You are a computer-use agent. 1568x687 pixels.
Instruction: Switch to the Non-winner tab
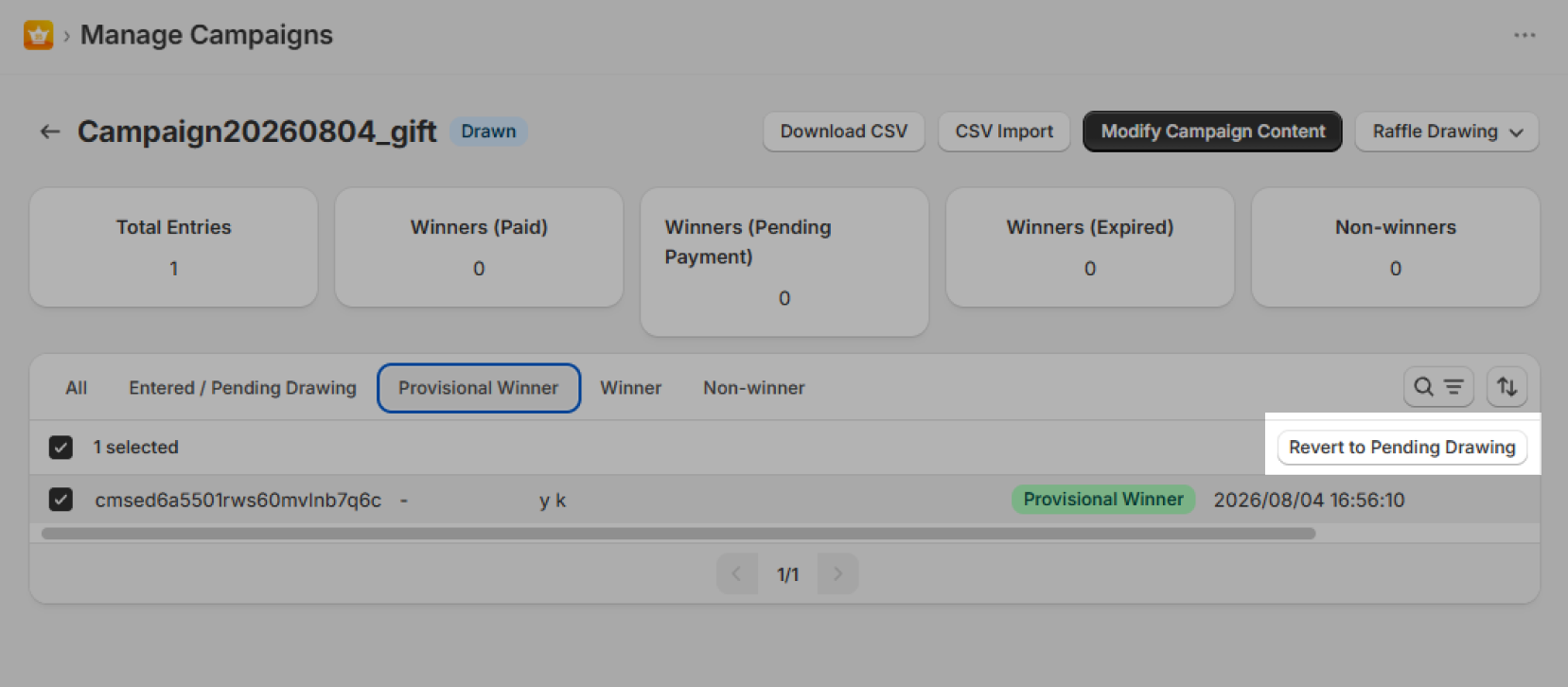click(x=754, y=388)
